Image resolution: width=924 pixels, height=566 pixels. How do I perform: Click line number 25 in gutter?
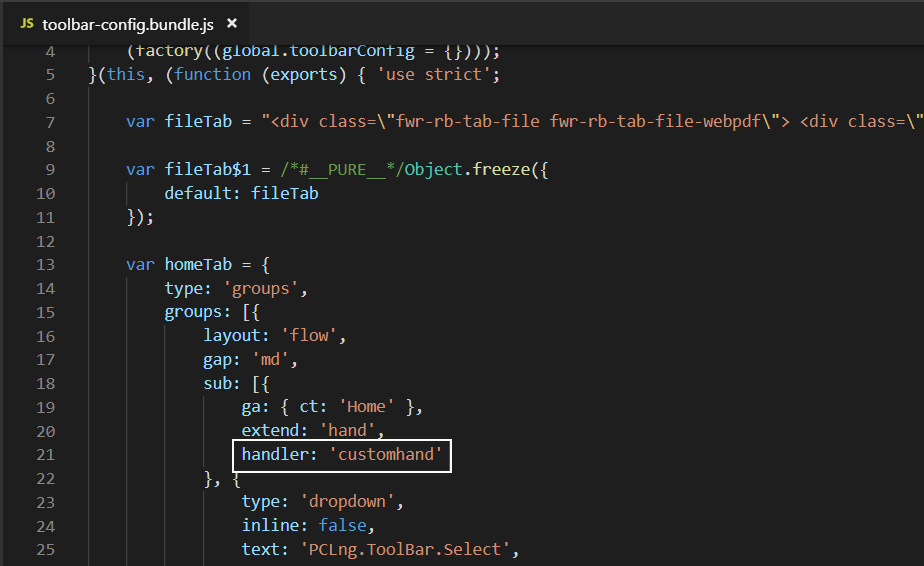[x=45, y=550]
